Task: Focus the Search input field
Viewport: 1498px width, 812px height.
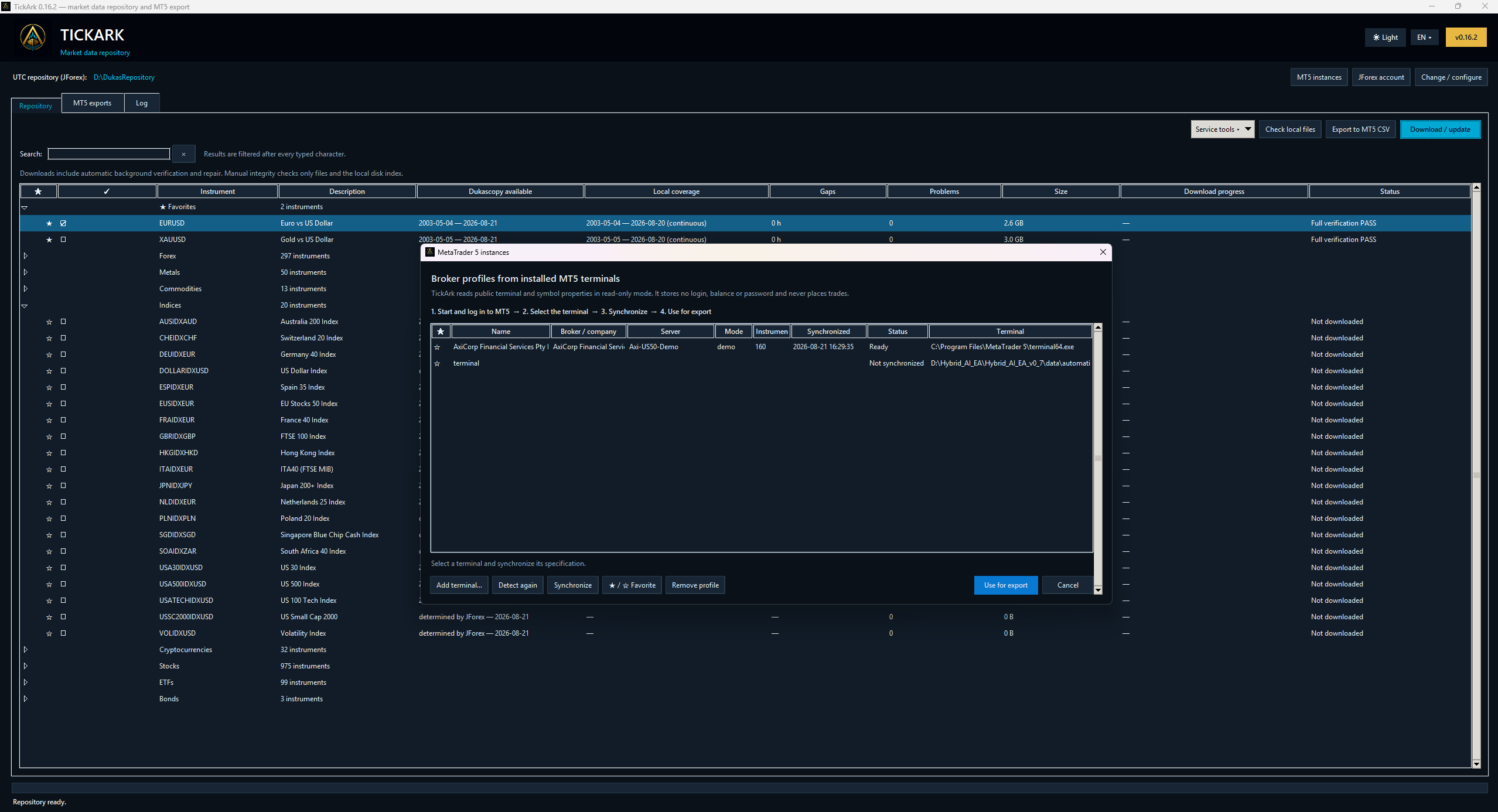Action: click(x=109, y=154)
